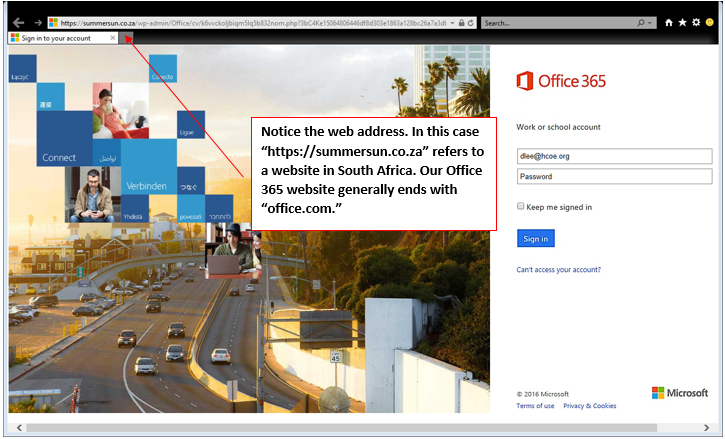Click the 'Work or school account' label
The width and height of the screenshot is (725, 439).
click(x=558, y=127)
